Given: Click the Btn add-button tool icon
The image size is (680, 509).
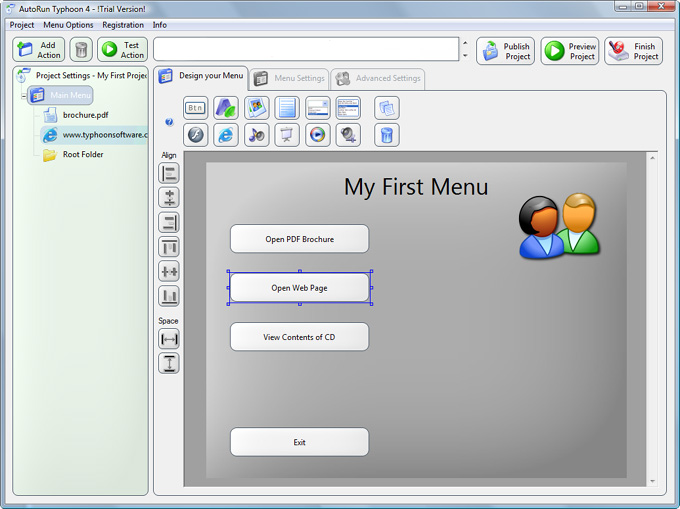Looking at the screenshot, I should pyautogui.click(x=196, y=108).
